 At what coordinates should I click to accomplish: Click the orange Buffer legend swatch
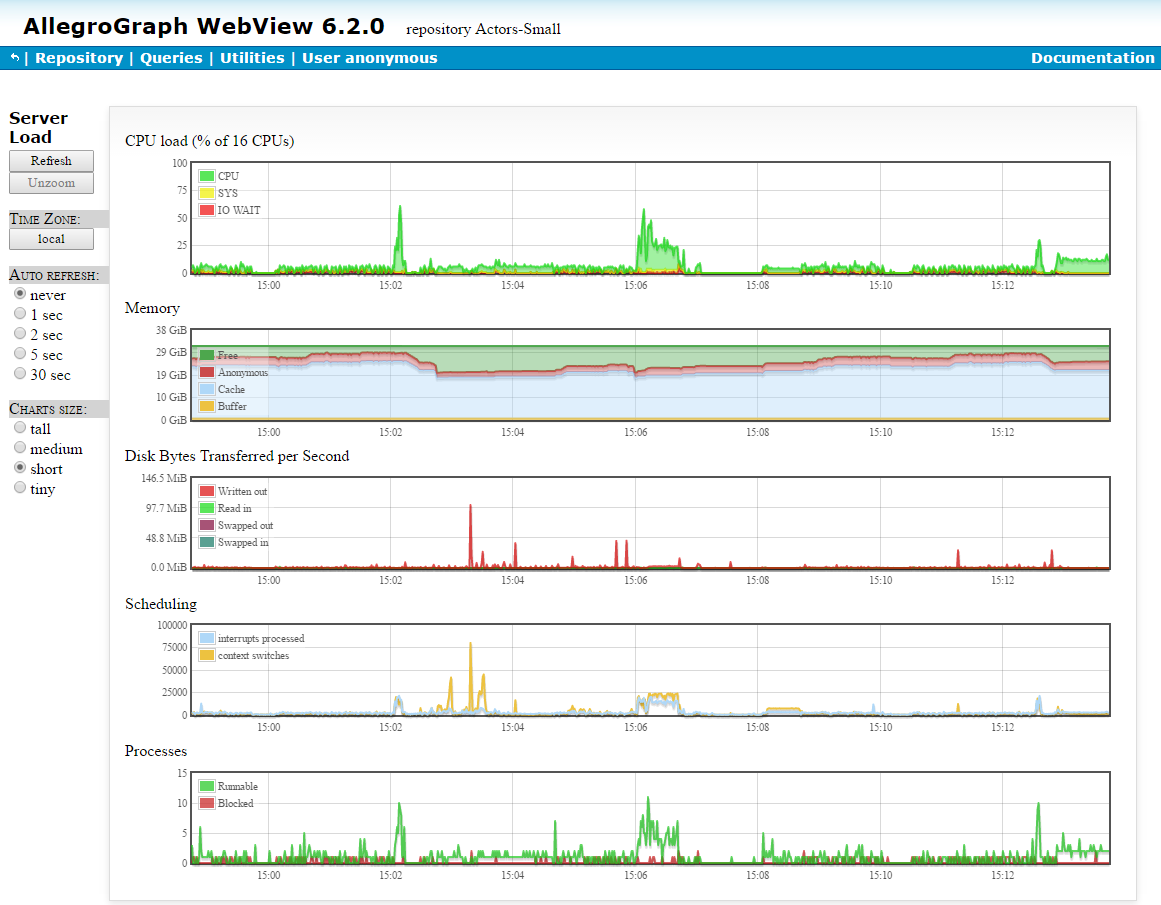coord(207,407)
